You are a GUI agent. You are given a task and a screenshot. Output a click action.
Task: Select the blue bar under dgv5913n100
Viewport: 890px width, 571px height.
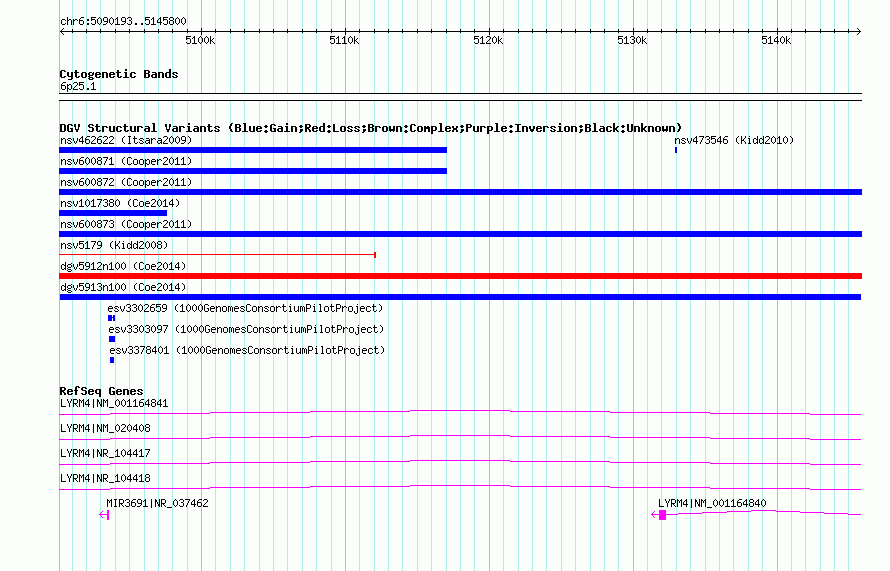(x=460, y=297)
